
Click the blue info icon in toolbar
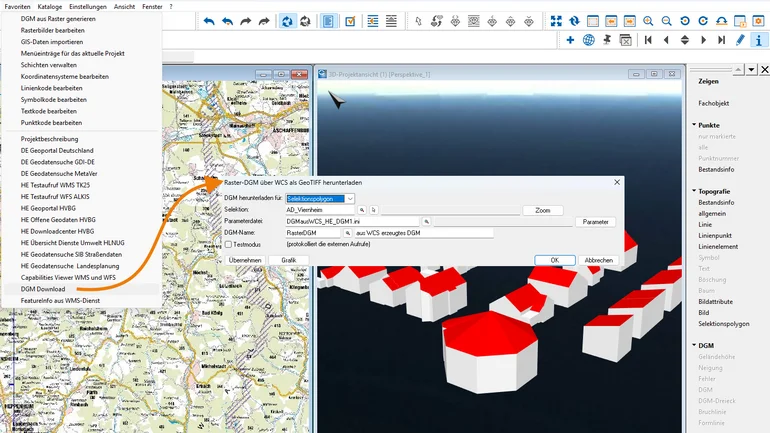(x=761, y=40)
